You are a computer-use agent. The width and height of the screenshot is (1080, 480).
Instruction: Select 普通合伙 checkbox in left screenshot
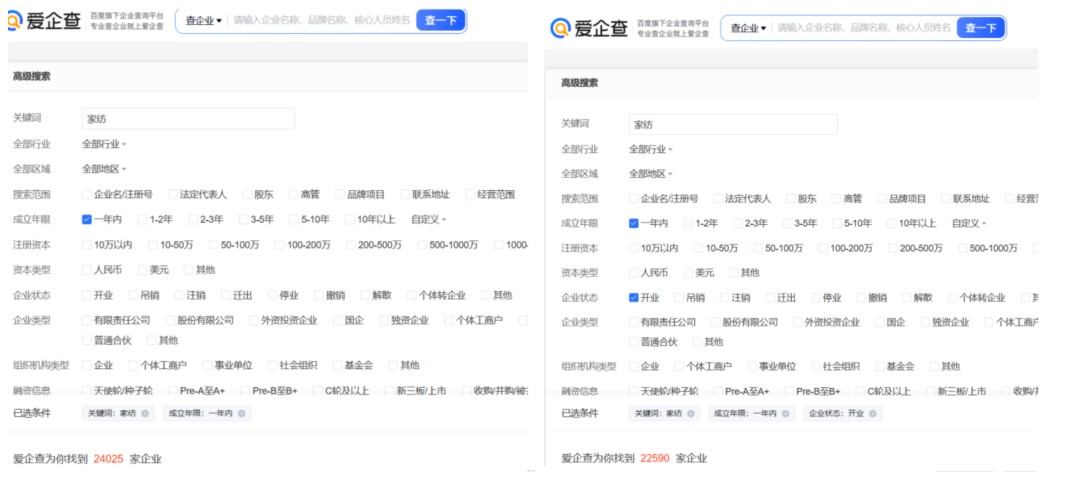[86, 340]
